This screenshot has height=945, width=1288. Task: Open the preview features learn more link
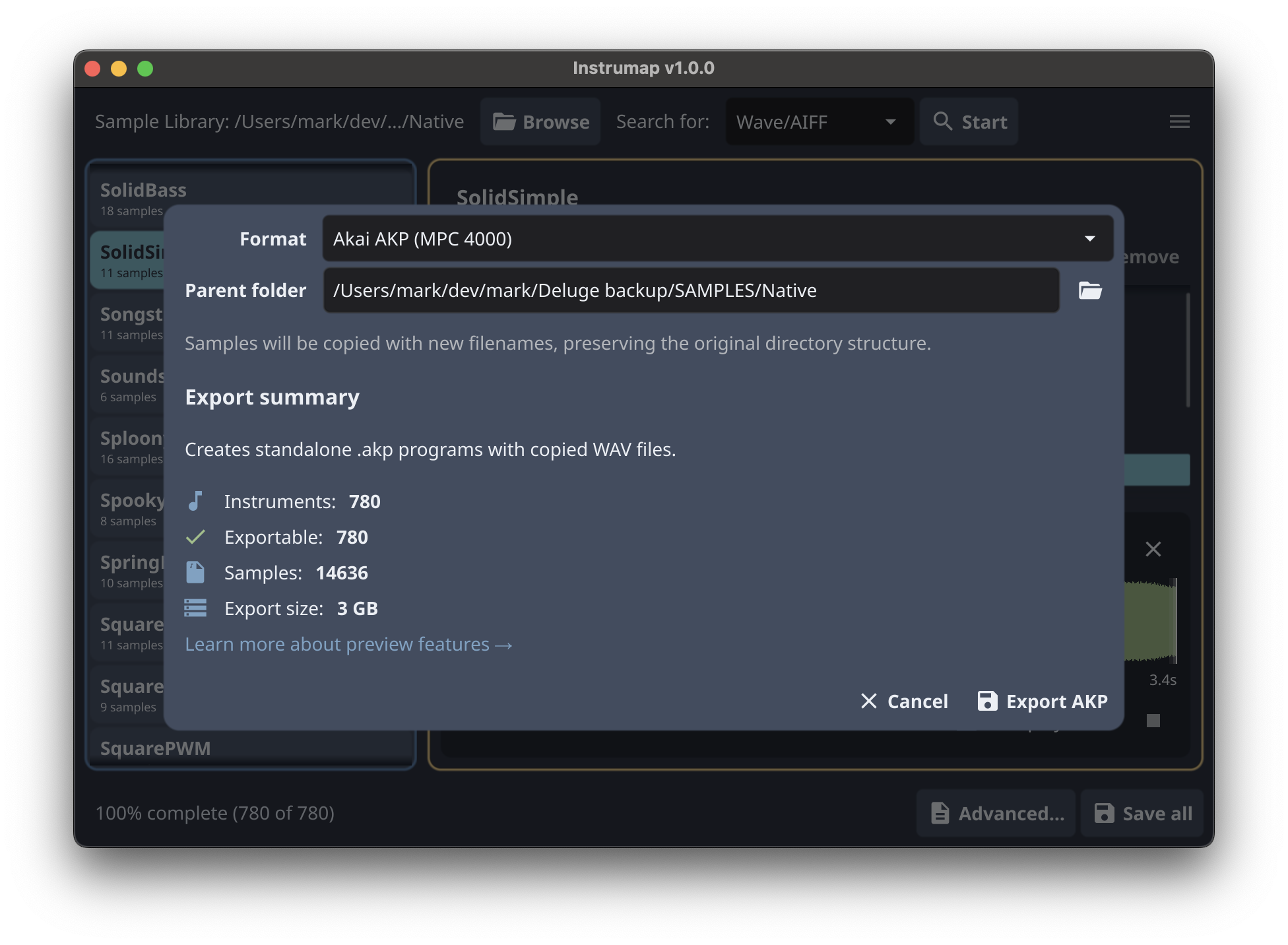348,644
